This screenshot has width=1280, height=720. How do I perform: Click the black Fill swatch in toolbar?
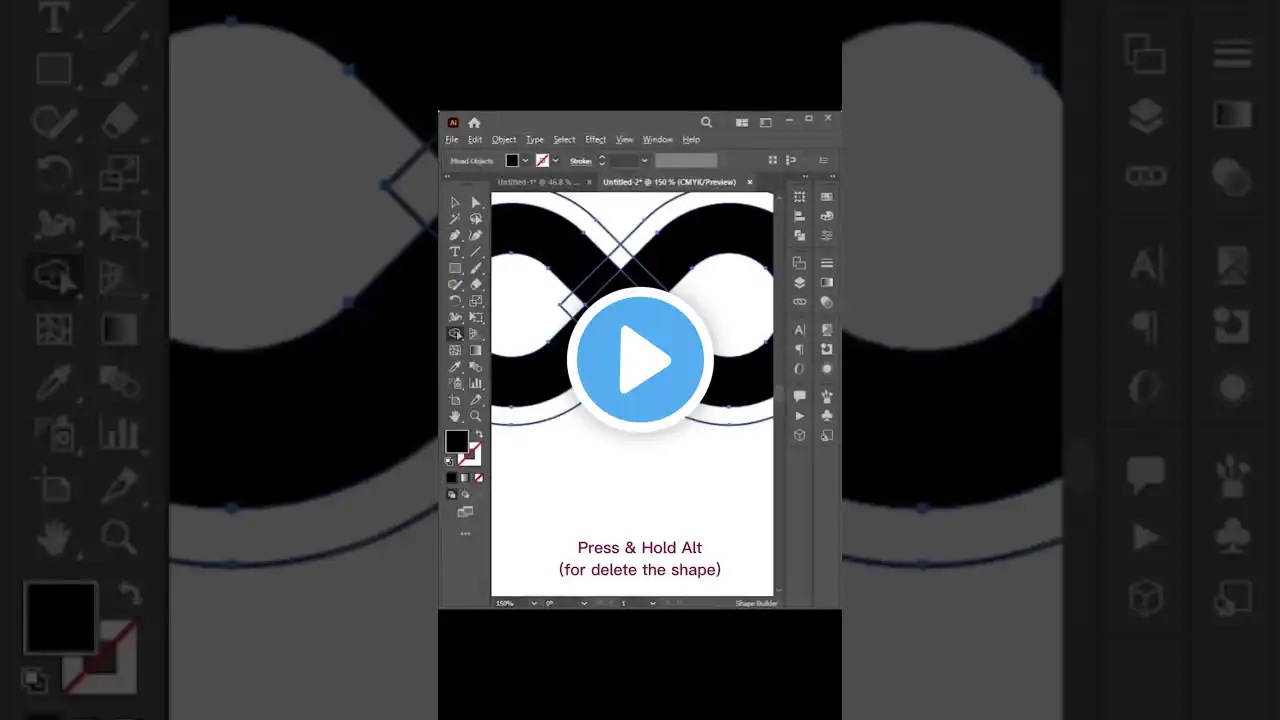click(x=457, y=441)
